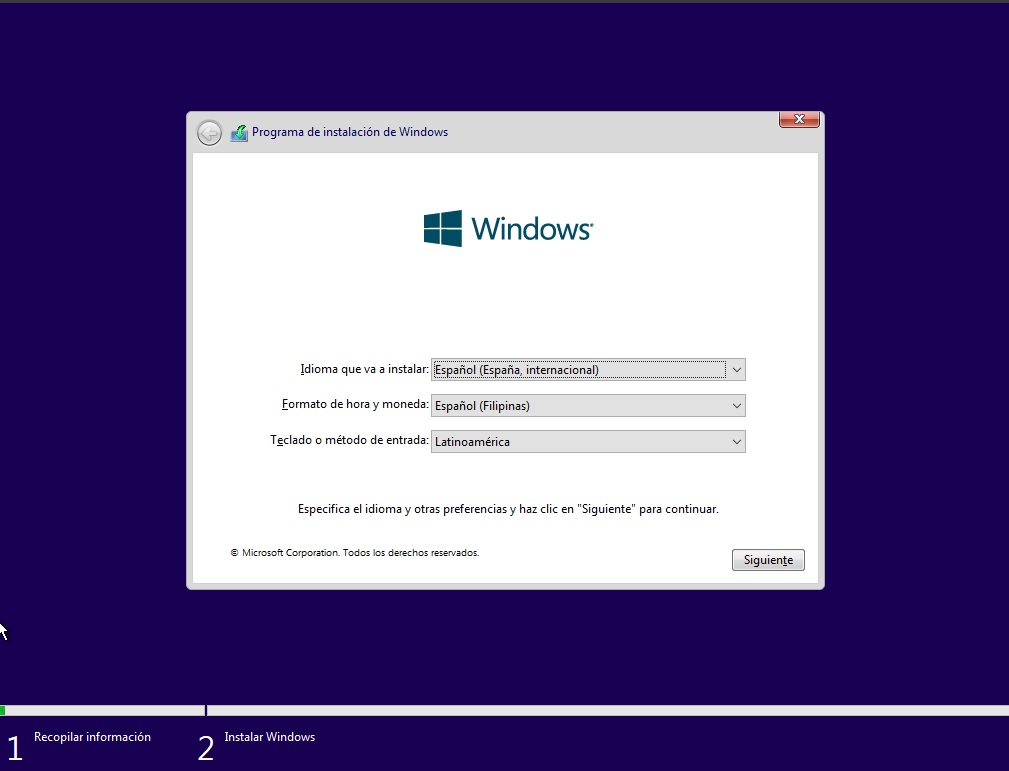Click the 'Formato de hora y moneda:' label
Viewport: 1009px width, 771px height.
(x=355, y=405)
